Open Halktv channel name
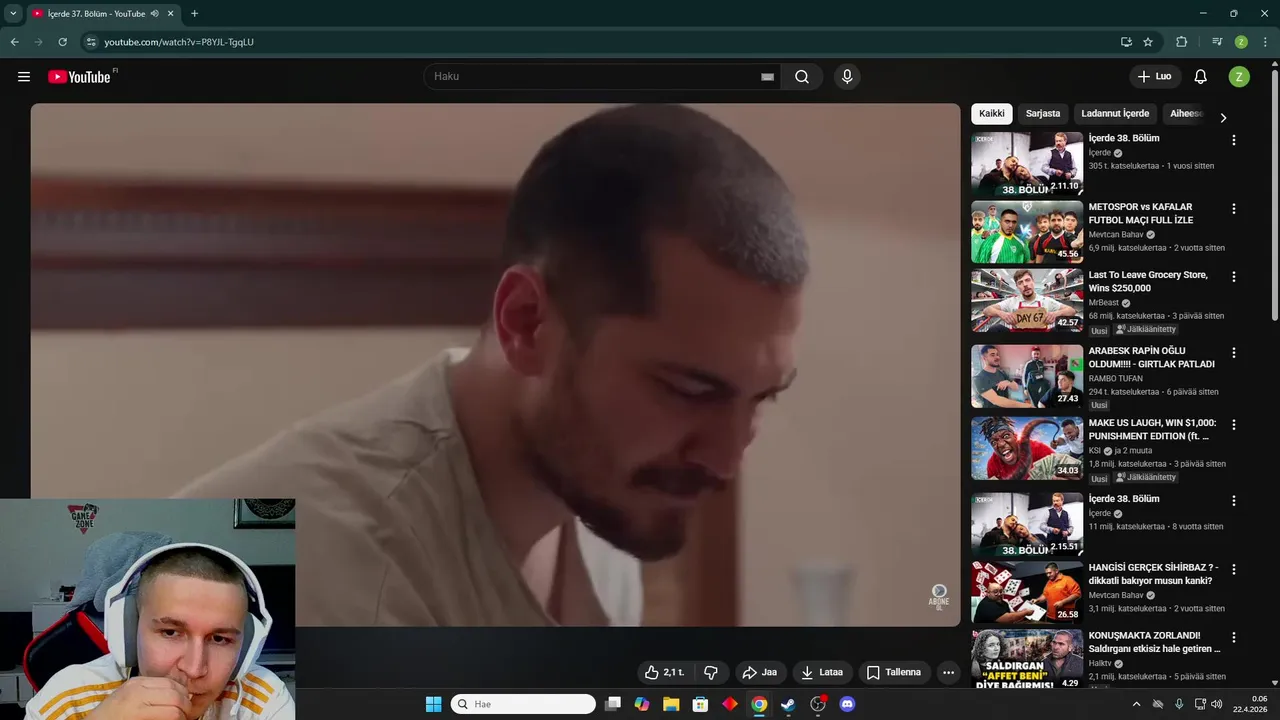 1101,663
